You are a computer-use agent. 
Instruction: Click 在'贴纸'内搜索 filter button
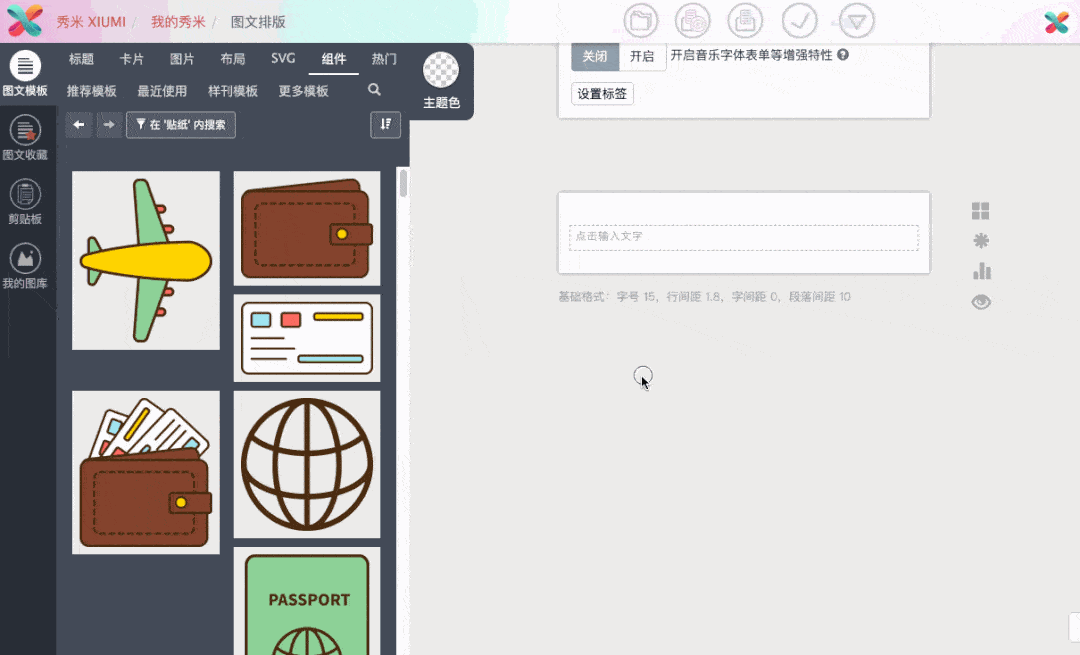click(180, 125)
